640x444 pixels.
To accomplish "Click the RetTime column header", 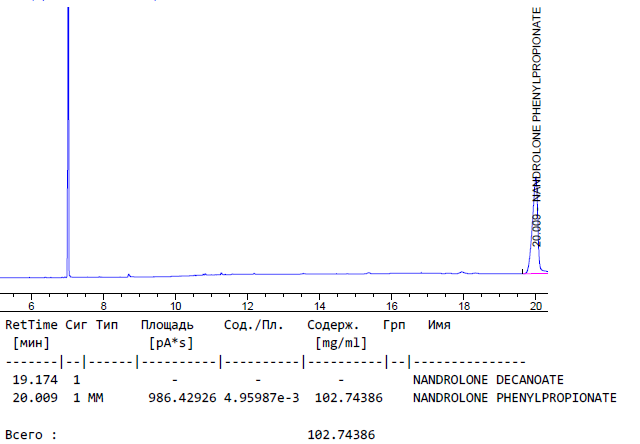I will tap(32, 325).
